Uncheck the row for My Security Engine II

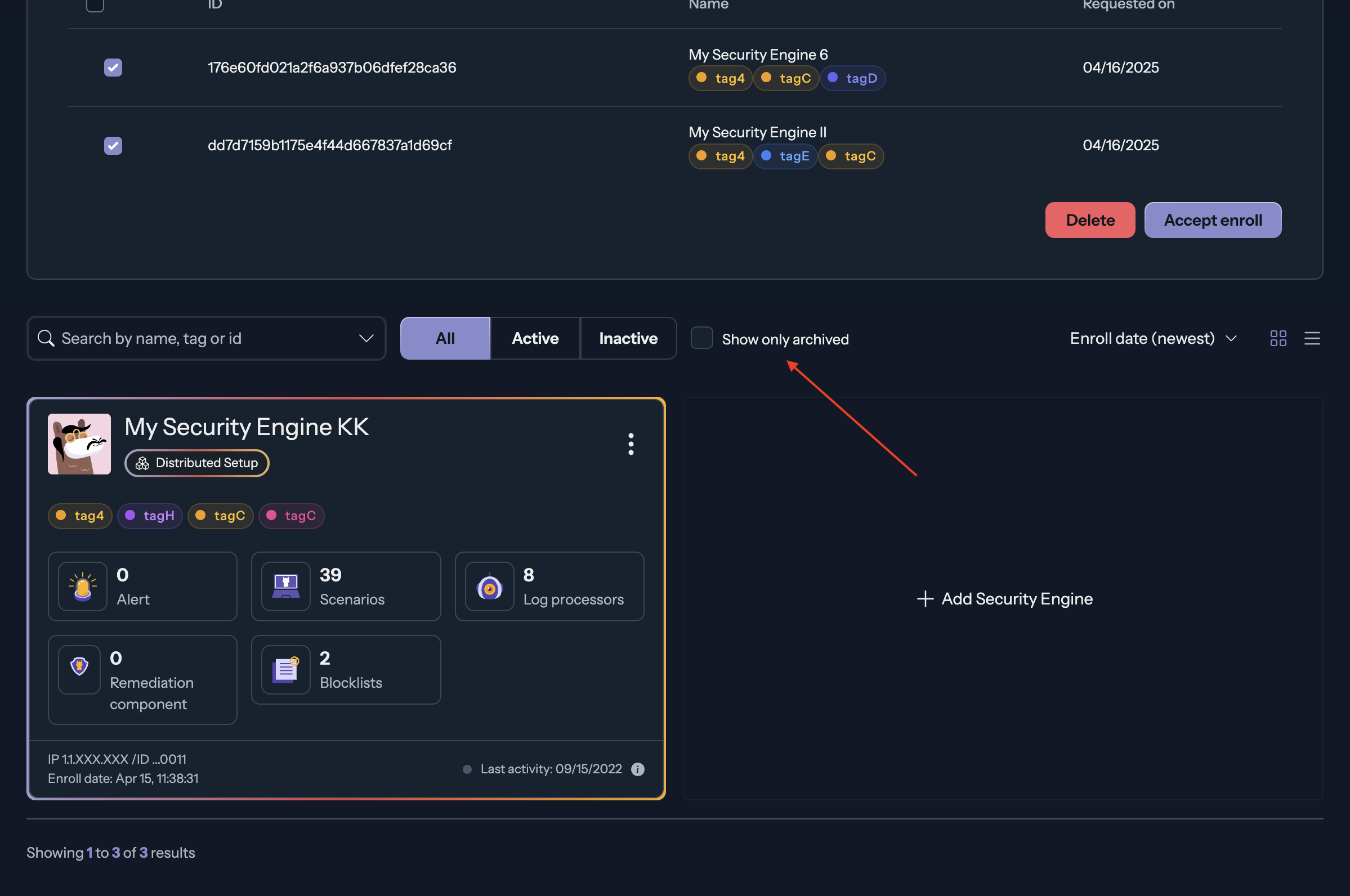pos(113,146)
